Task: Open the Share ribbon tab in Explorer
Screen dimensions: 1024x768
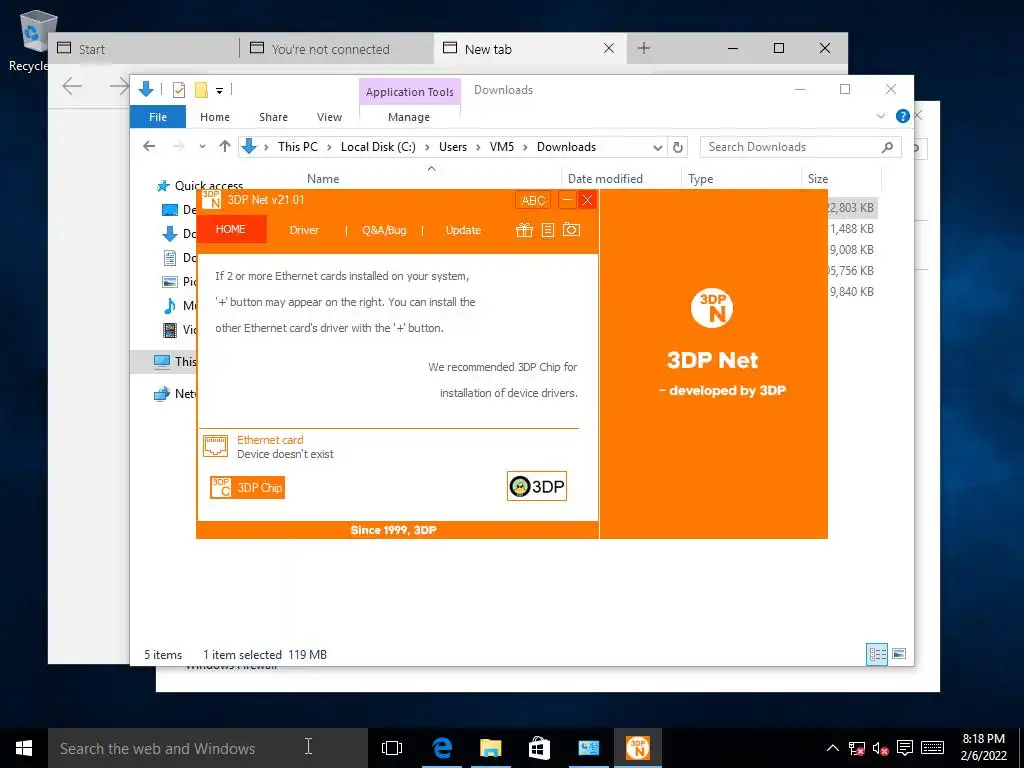Action: pos(273,117)
